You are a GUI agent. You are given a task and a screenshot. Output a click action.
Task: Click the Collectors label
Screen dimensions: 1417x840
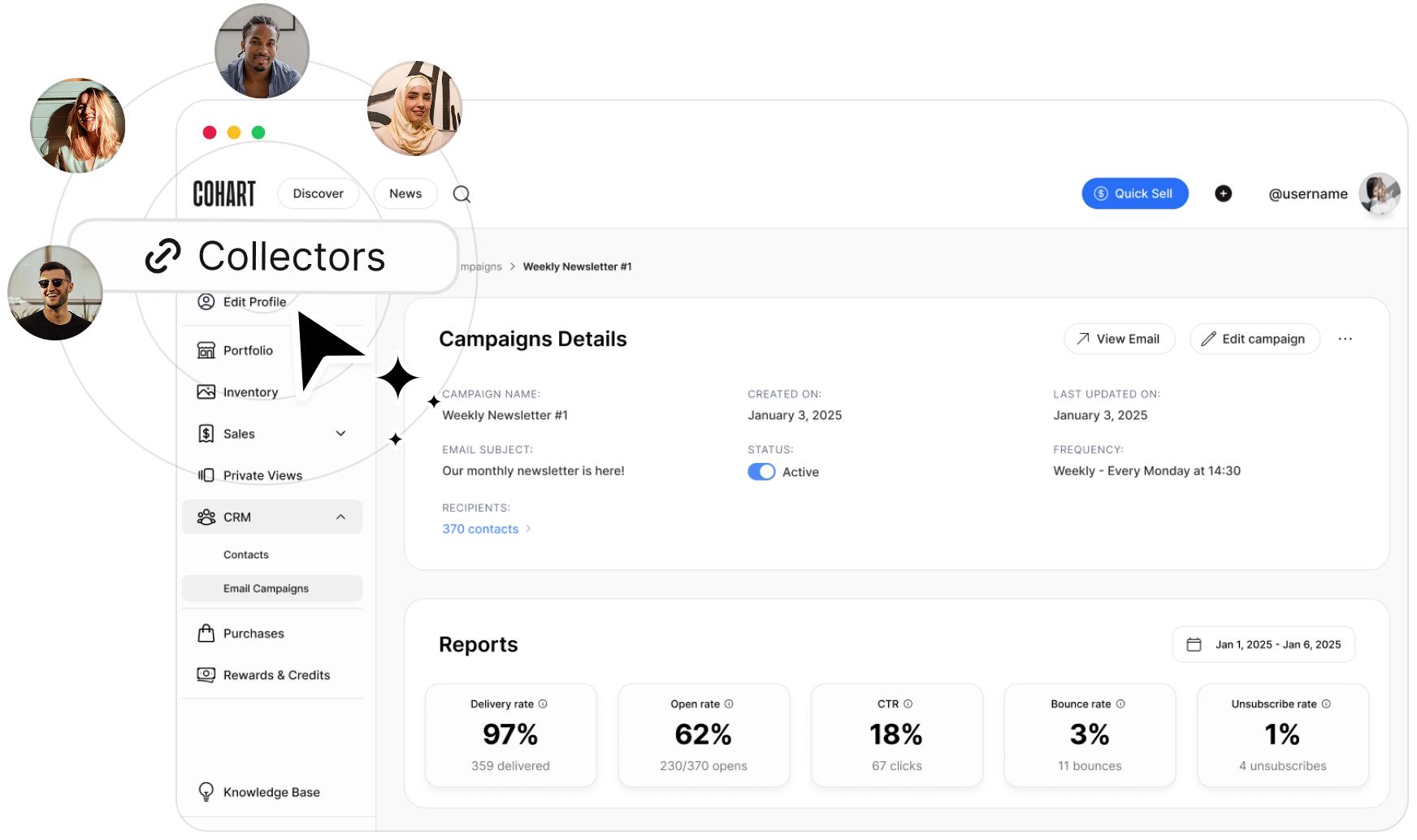292,257
